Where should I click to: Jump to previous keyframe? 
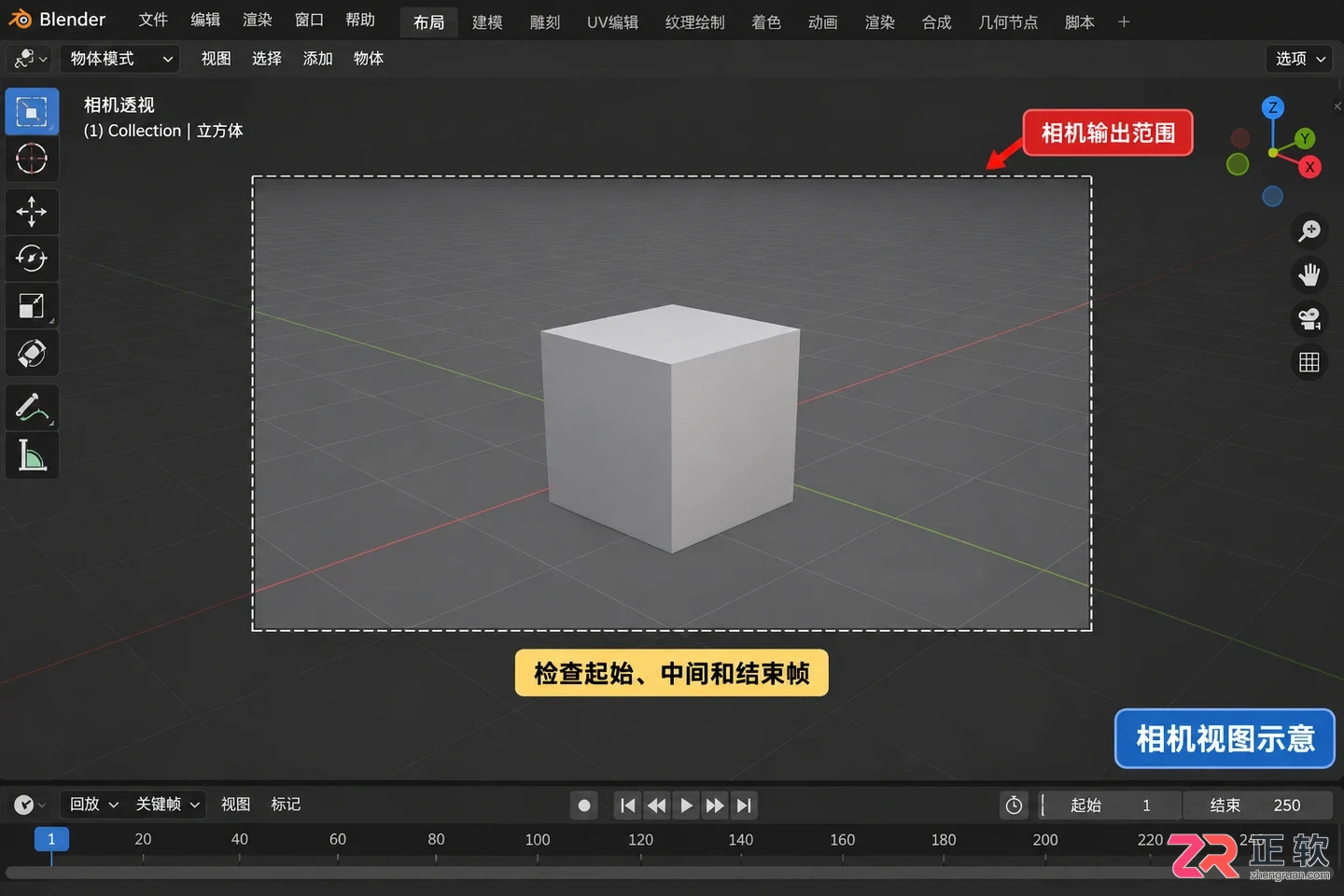[657, 805]
